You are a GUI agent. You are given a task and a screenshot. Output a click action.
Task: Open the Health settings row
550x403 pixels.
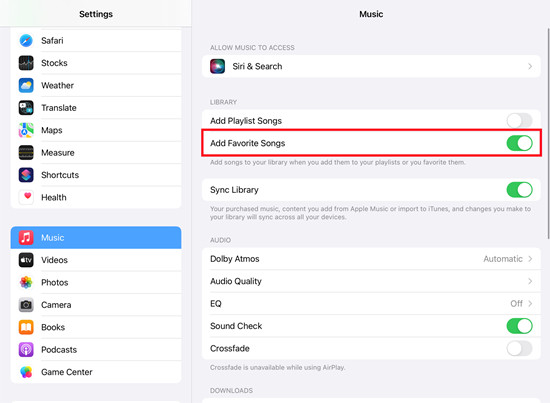click(x=96, y=197)
